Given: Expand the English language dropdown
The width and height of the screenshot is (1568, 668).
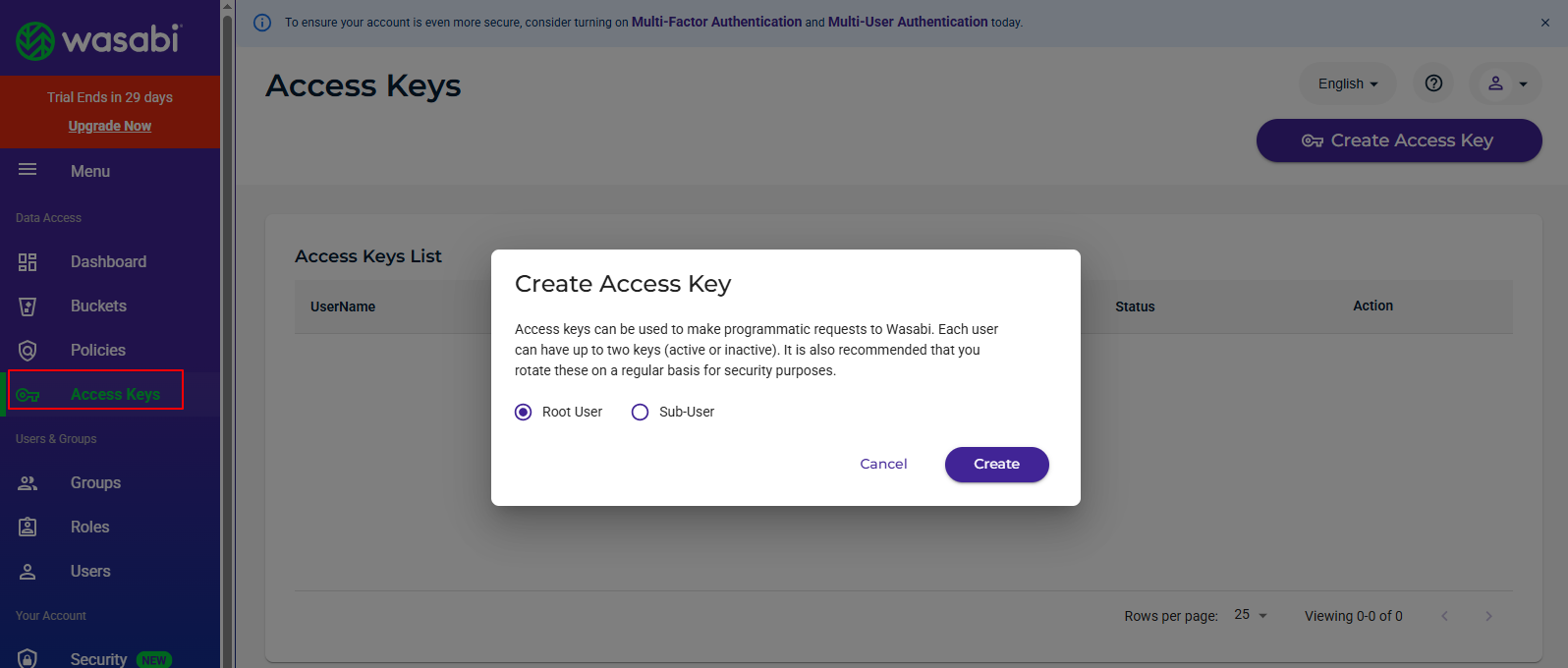Looking at the screenshot, I should [1348, 83].
